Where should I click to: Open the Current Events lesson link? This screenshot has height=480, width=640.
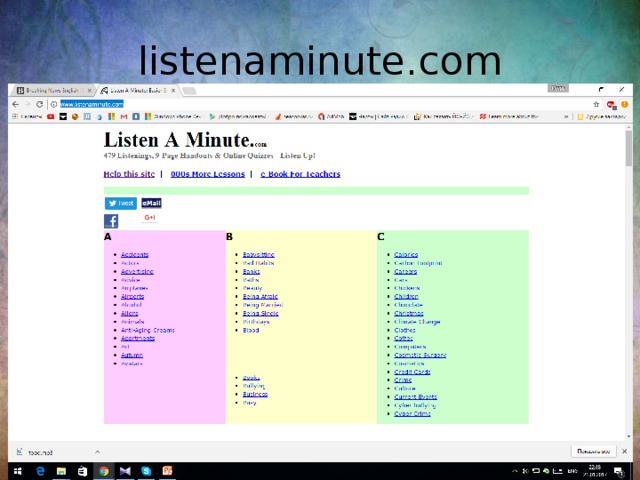(x=416, y=397)
